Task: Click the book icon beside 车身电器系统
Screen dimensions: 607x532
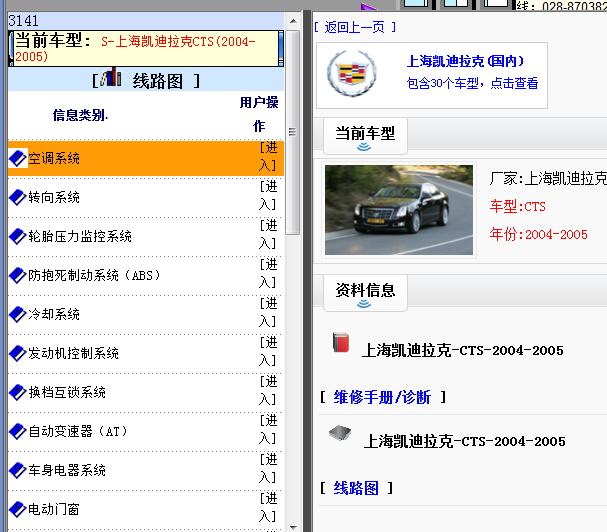Action: (18, 470)
